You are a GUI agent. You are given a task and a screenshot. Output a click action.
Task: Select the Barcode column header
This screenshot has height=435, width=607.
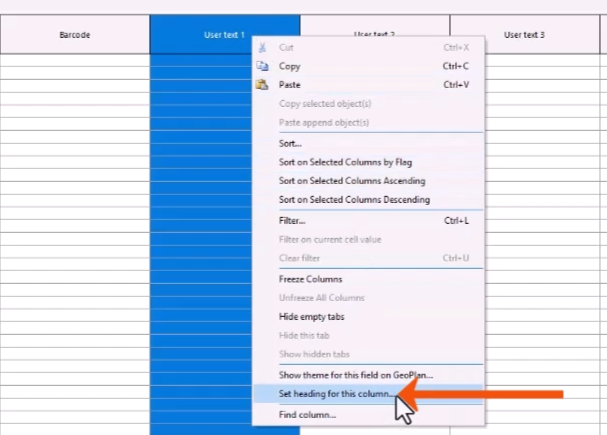(75, 34)
